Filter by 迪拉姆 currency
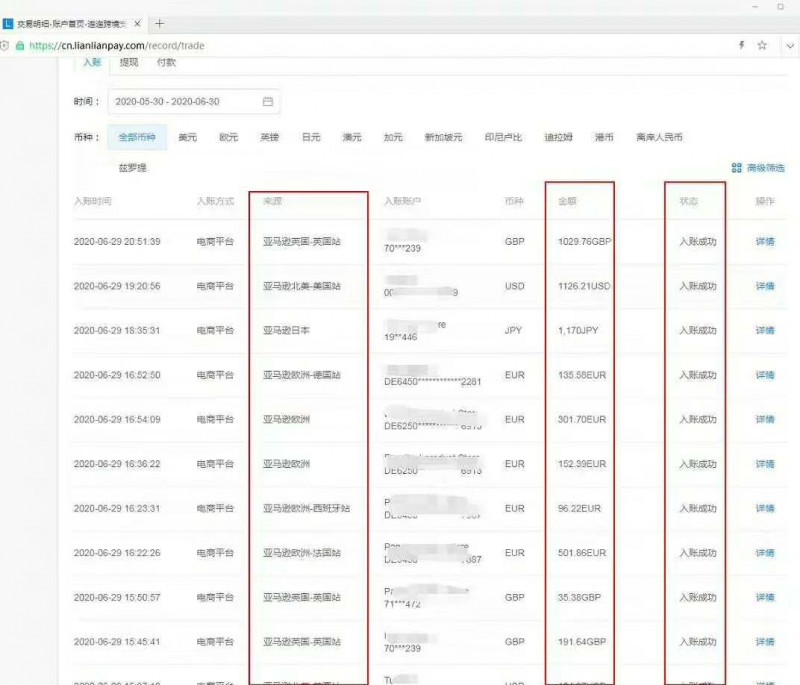Viewport: 800px width, 685px height. point(558,137)
